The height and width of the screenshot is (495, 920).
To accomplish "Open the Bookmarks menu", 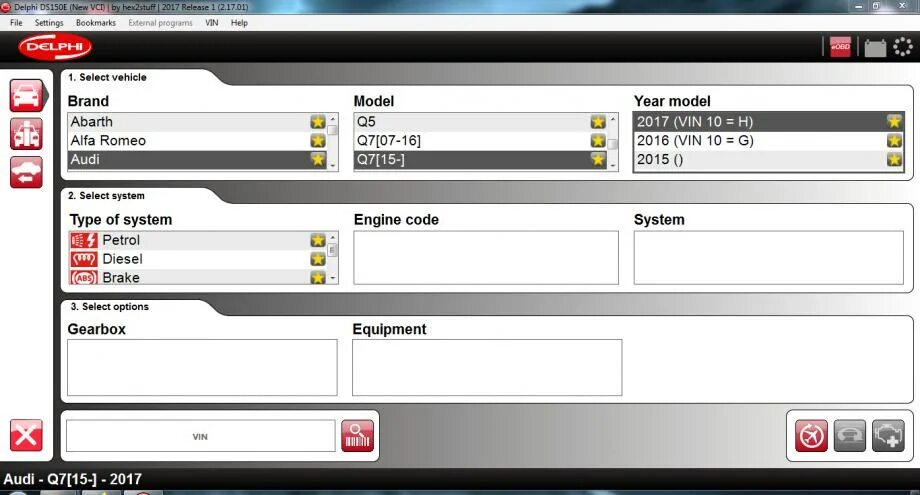I will [x=96, y=23].
